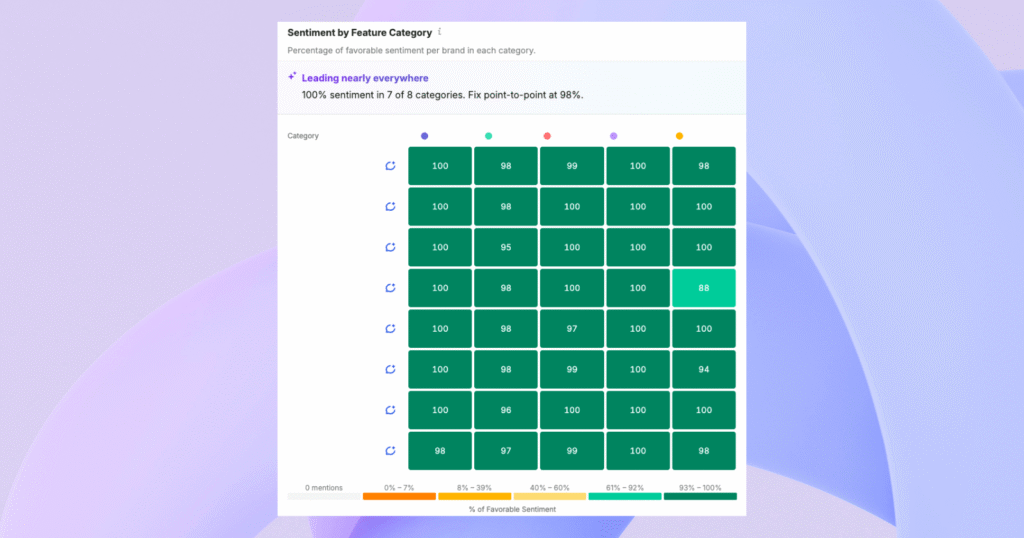Select the orange brand dot column header
The height and width of the screenshot is (538, 1024).
pyautogui.click(x=679, y=136)
